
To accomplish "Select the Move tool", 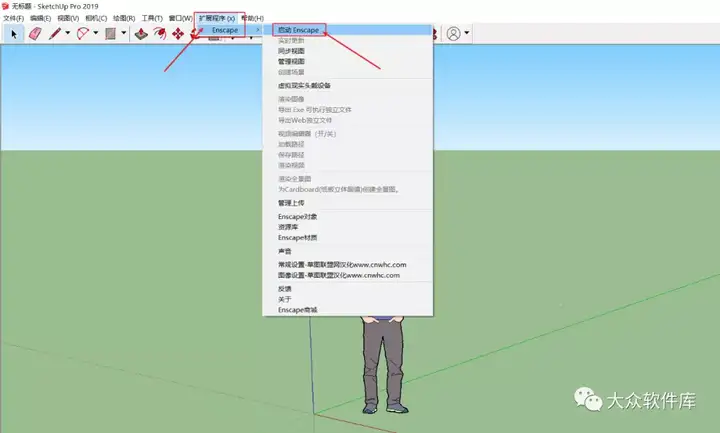I will tap(178, 34).
